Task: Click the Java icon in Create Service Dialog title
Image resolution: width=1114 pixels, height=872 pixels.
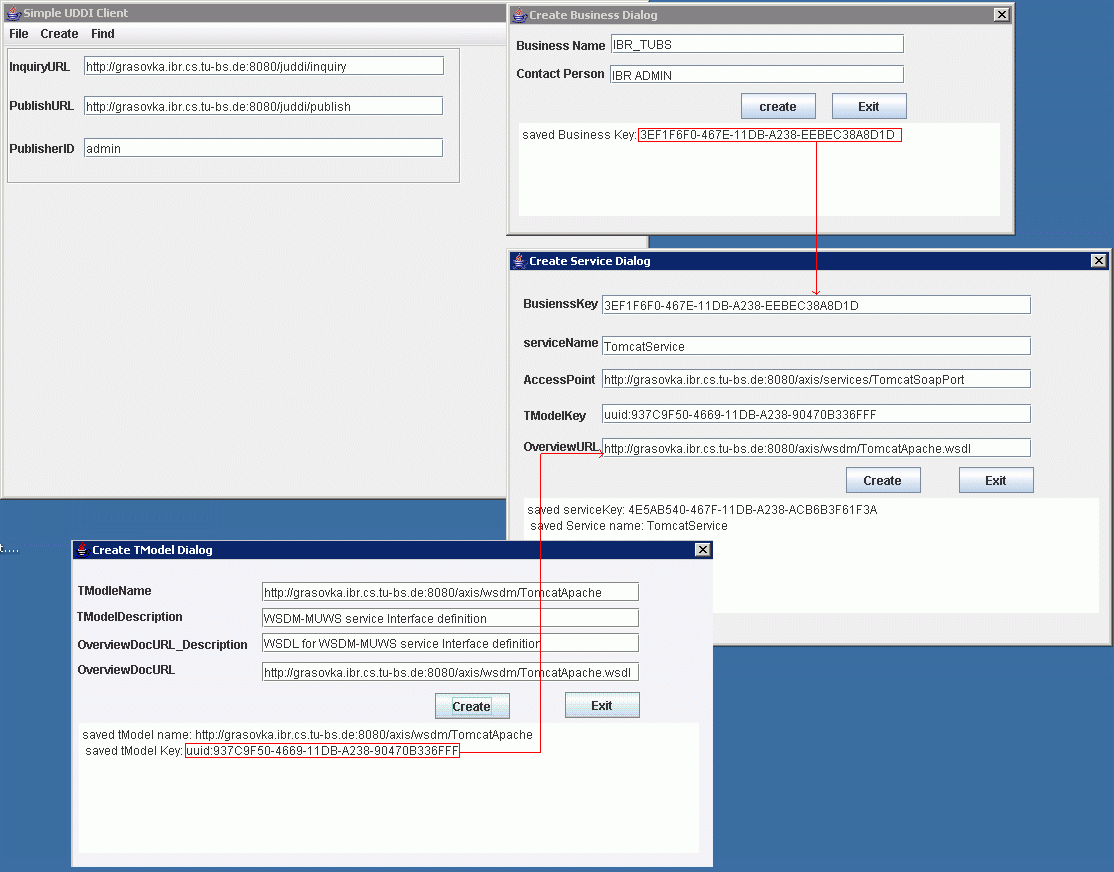Action: click(x=518, y=261)
